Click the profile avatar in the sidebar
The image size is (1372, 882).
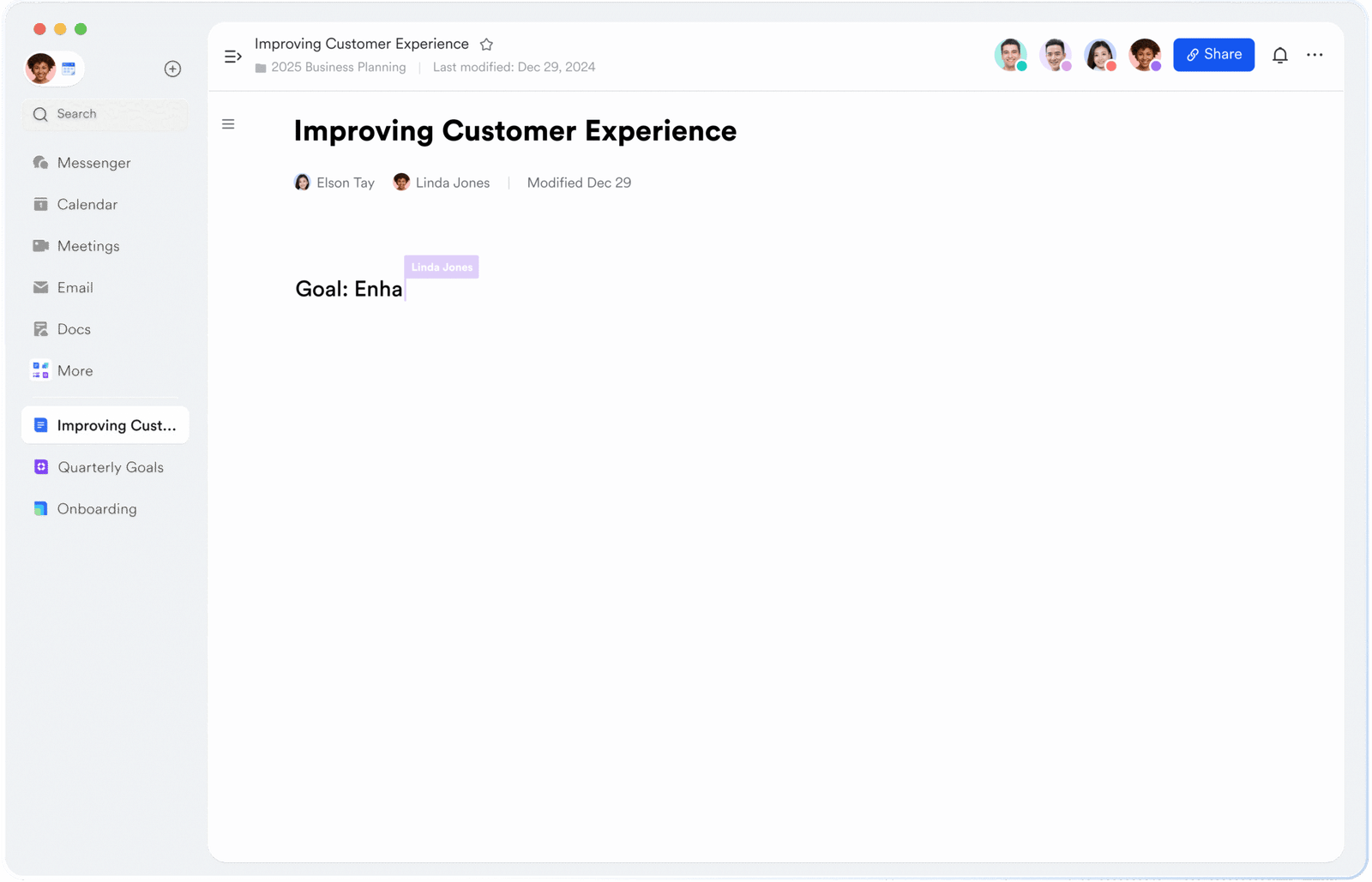[40, 68]
